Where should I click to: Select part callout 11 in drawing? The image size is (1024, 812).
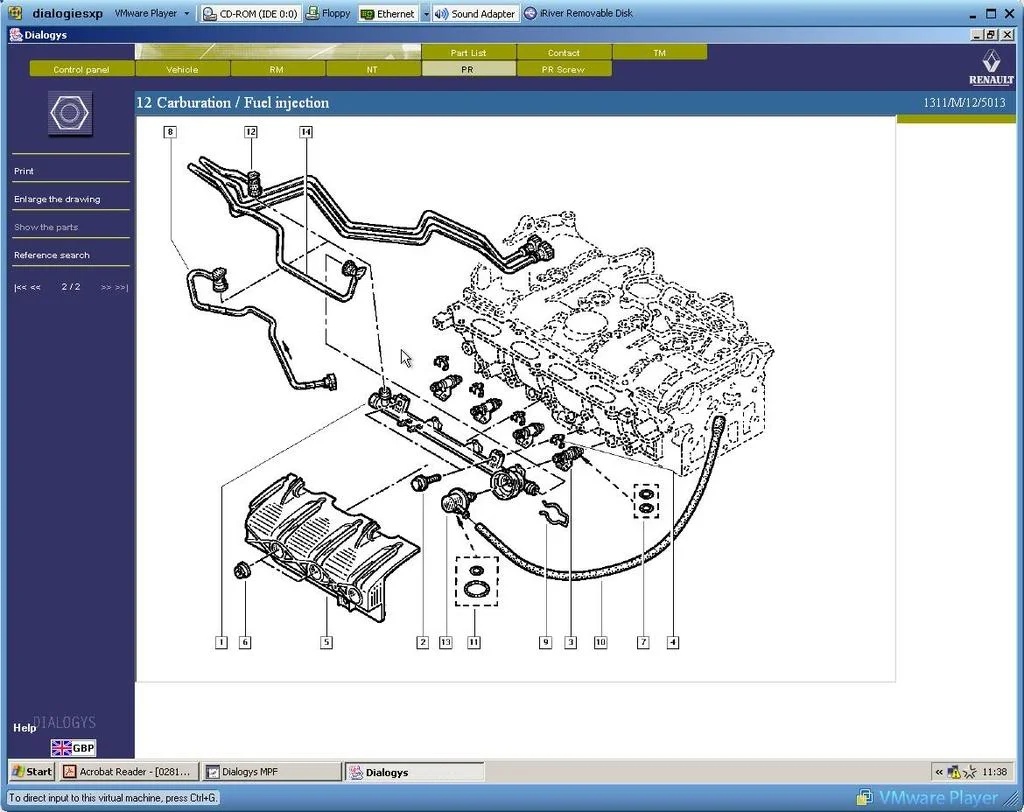coord(474,642)
